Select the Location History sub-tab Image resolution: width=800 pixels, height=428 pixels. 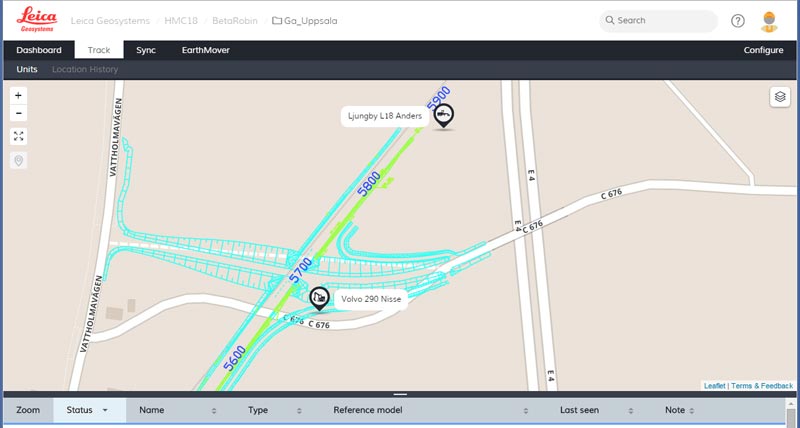point(85,69)
